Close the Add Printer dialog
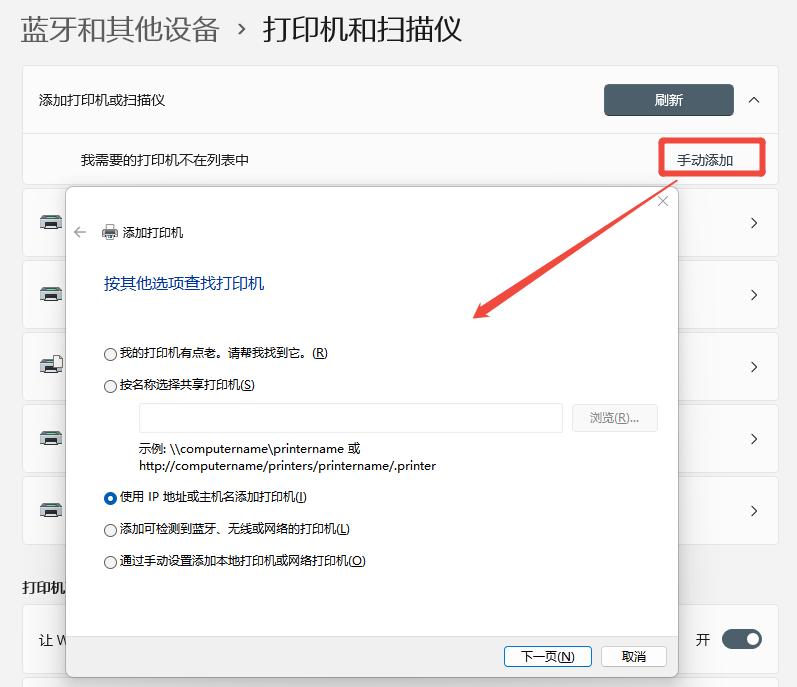797x687 pixels. click(663, 201)
